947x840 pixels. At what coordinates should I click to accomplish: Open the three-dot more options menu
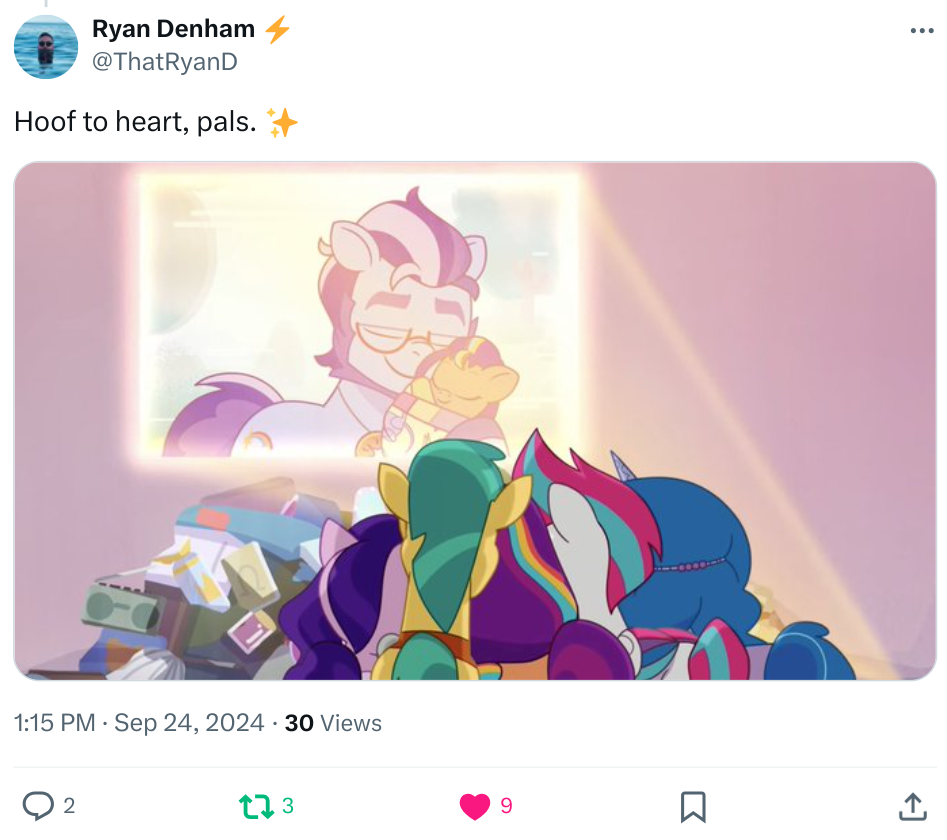[x=922, y=31]
